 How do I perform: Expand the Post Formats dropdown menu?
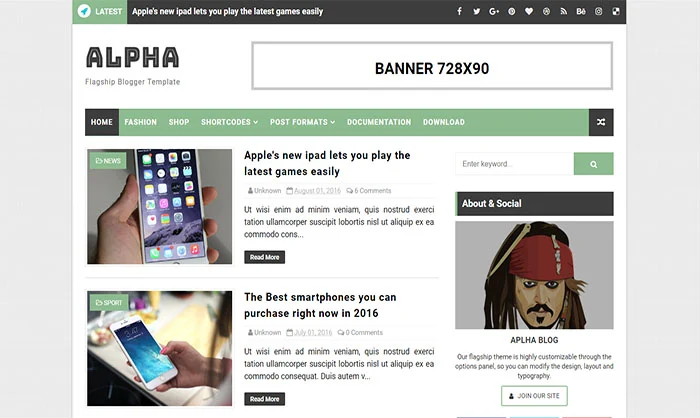click(302, 122)
